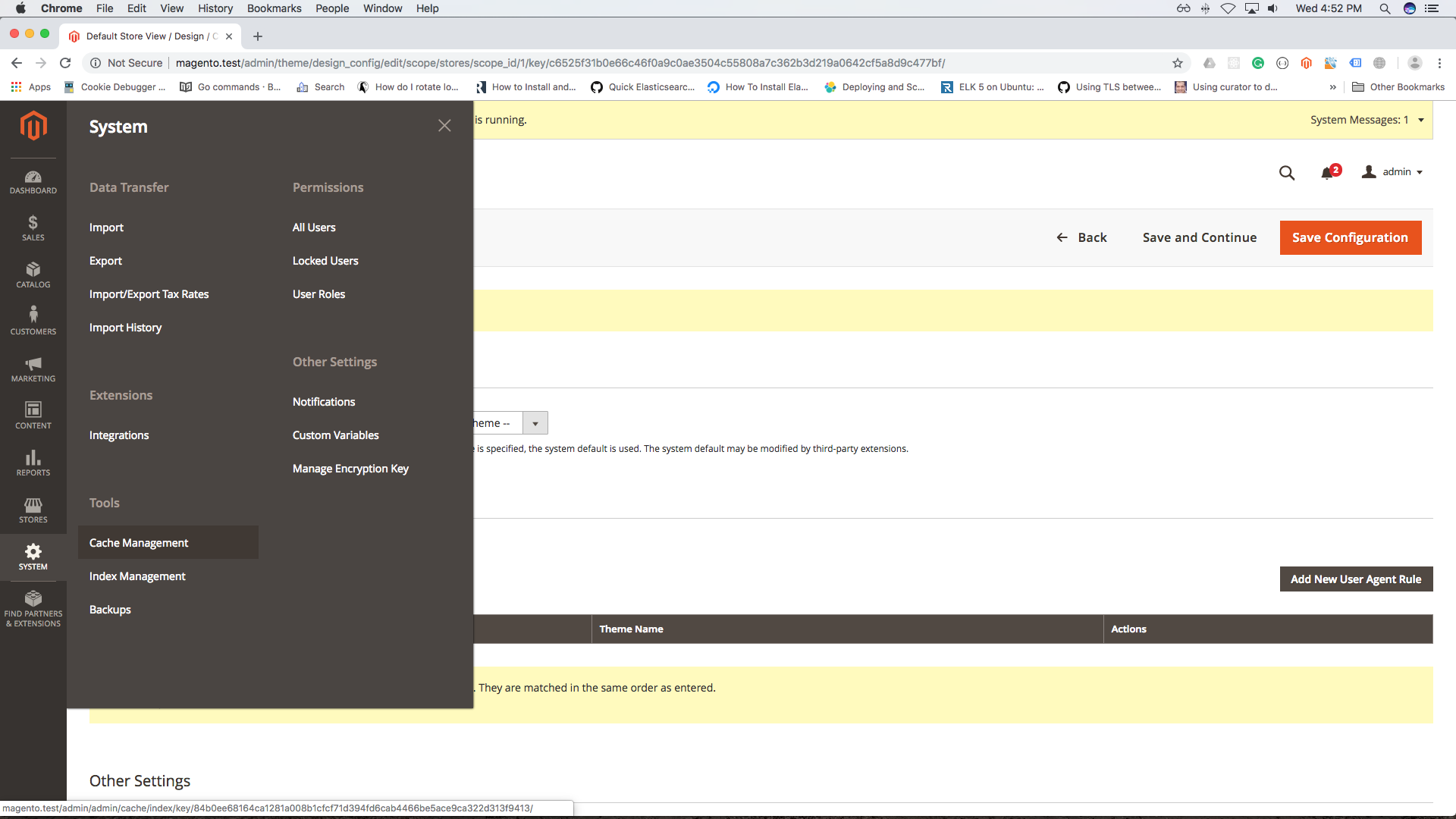Click the Save Configuration button
The image size is (1456, 819).
(1350, 237)
